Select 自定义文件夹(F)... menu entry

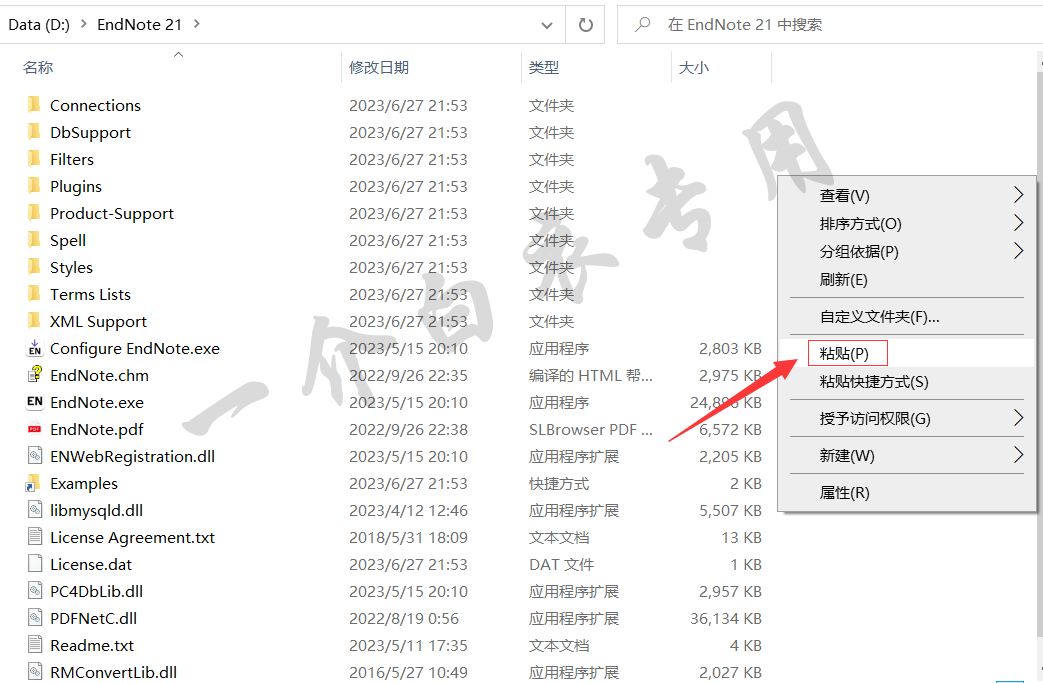pos(907,317)
